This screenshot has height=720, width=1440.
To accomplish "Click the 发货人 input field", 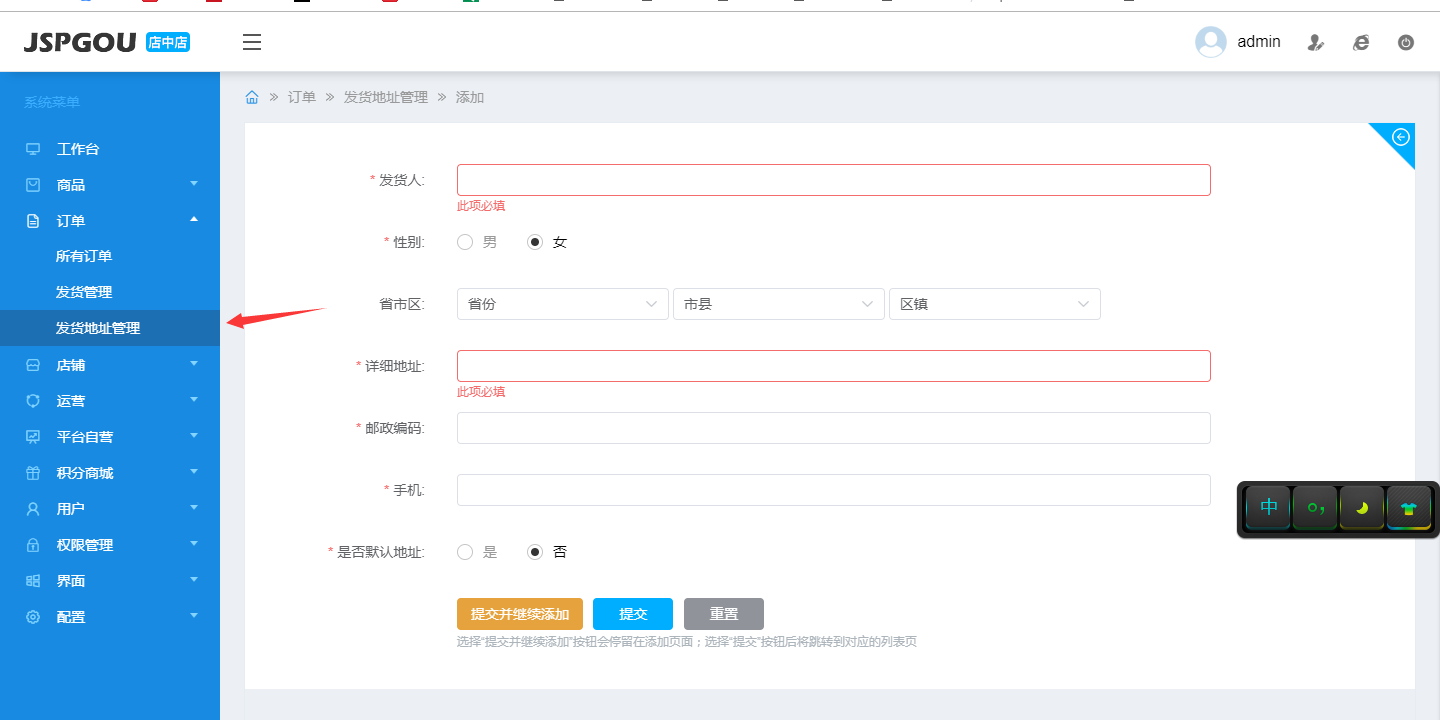I will click(833, 180).
